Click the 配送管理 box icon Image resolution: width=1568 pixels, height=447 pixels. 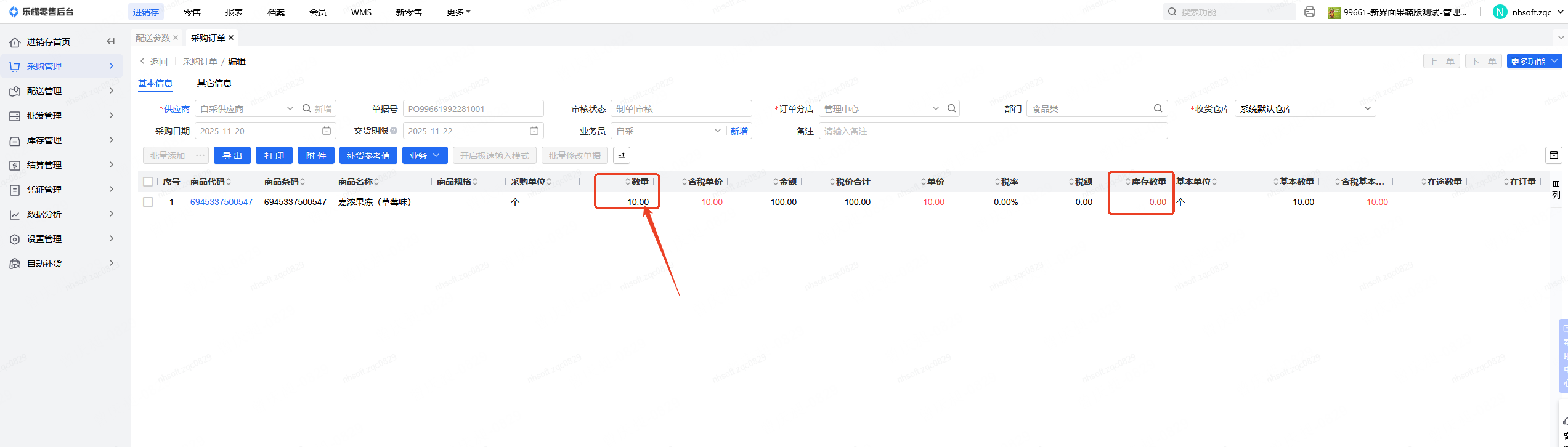point(15,91)
